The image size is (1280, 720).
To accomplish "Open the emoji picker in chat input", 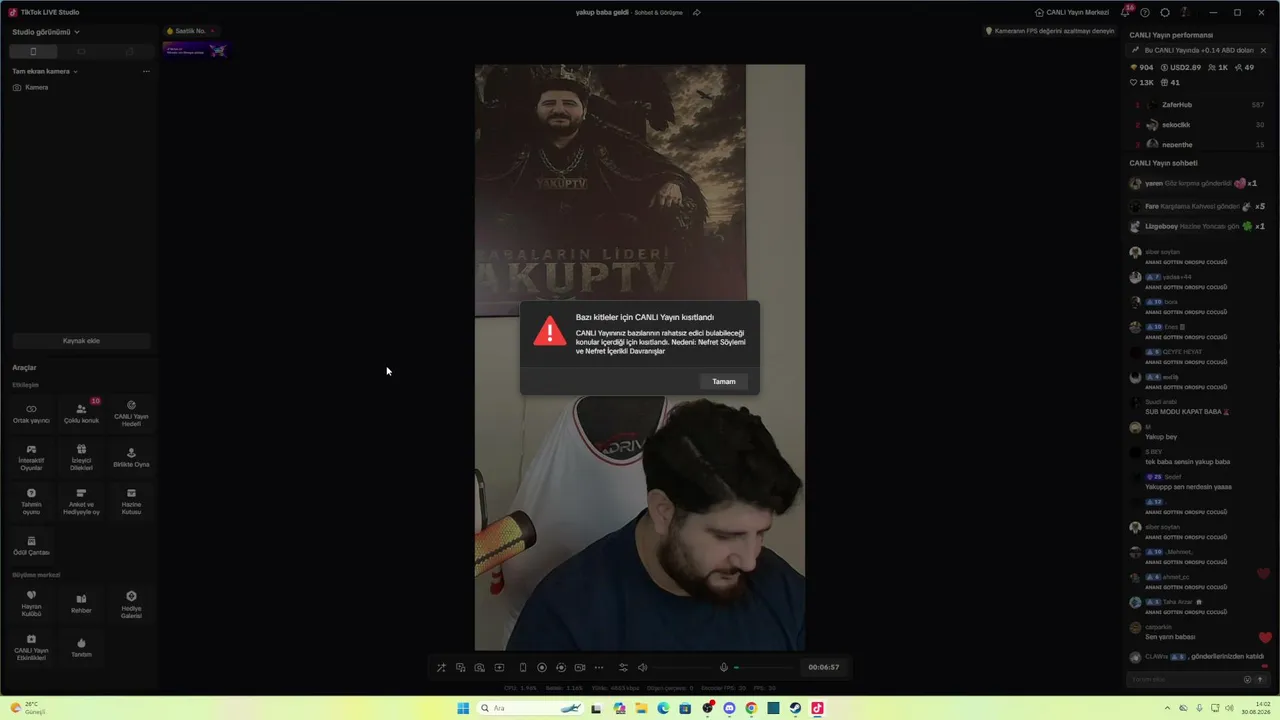I will pos(1247,679).
